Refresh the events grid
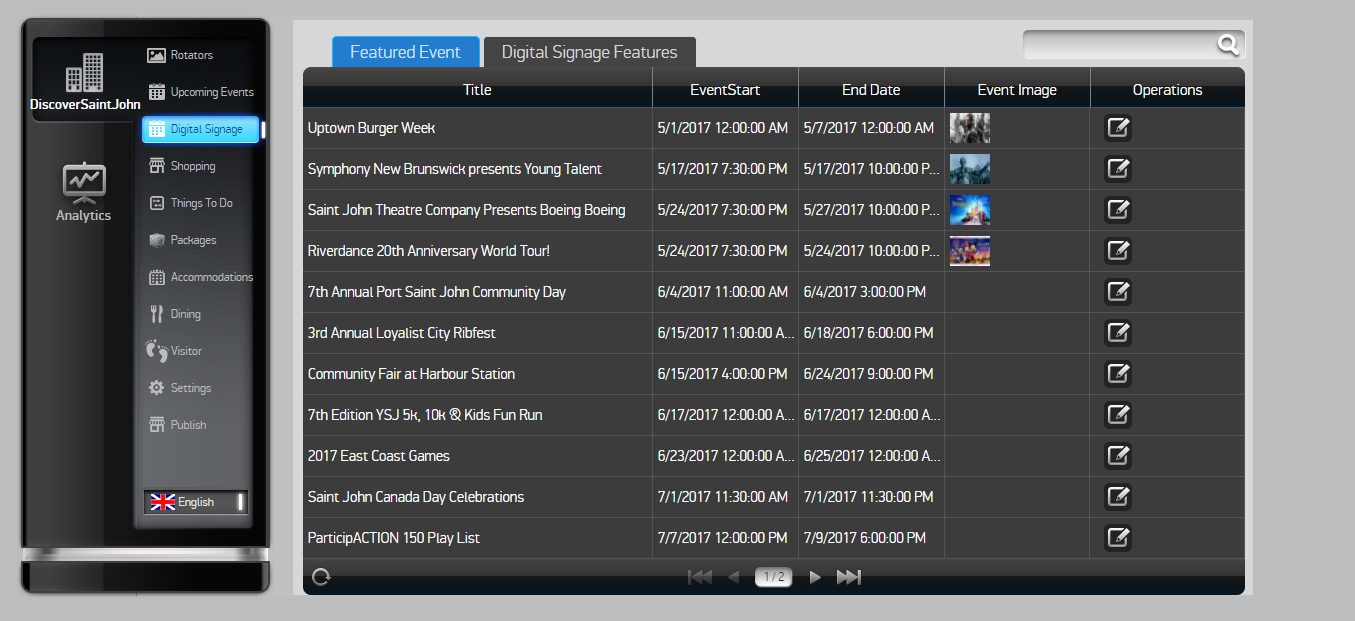Image resolution: width=1355 pixels, height=621 pixels. point(321,577)
